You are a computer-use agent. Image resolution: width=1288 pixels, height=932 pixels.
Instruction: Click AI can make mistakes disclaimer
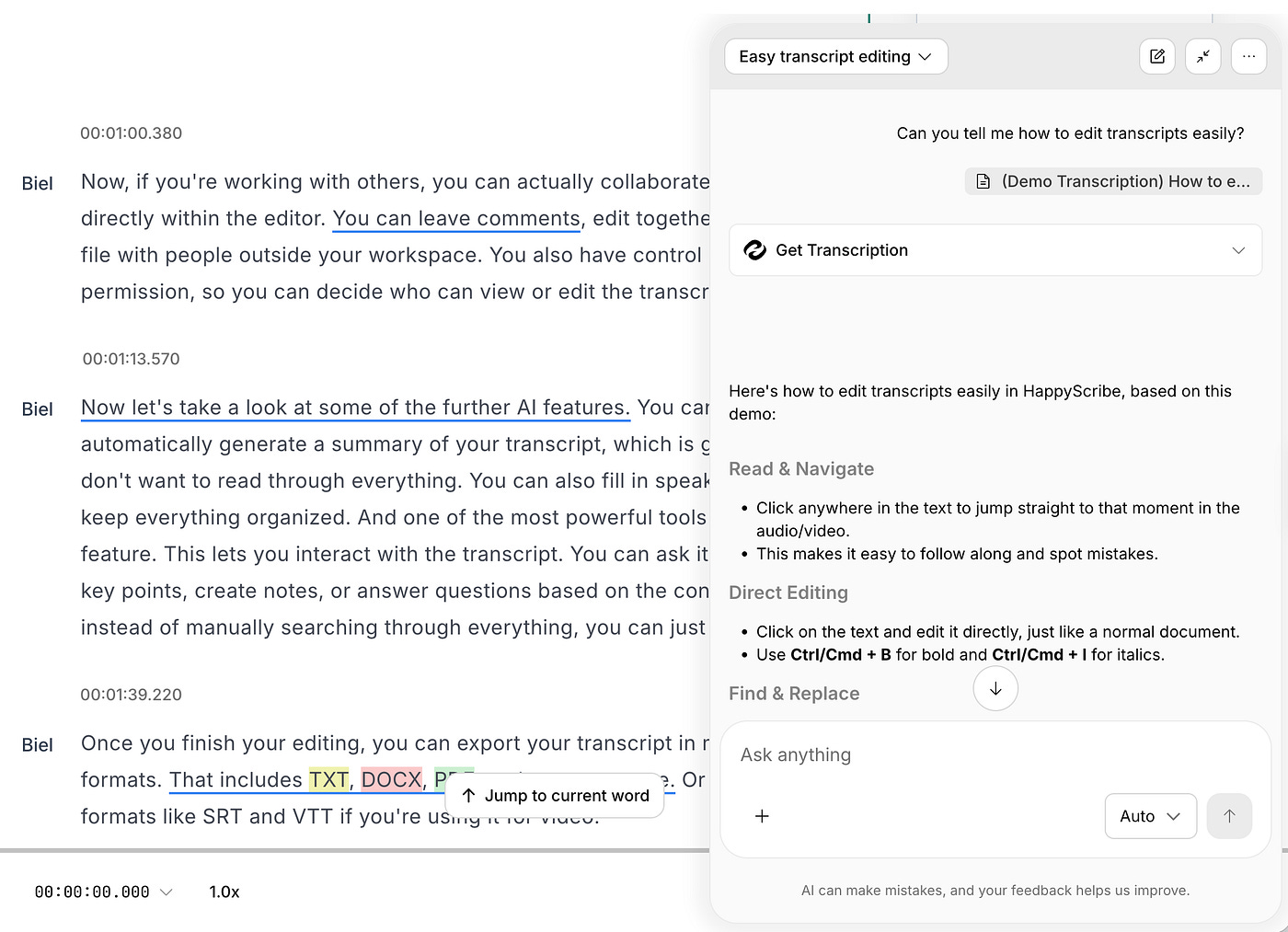pyautogui.click(x=995, y=891)
